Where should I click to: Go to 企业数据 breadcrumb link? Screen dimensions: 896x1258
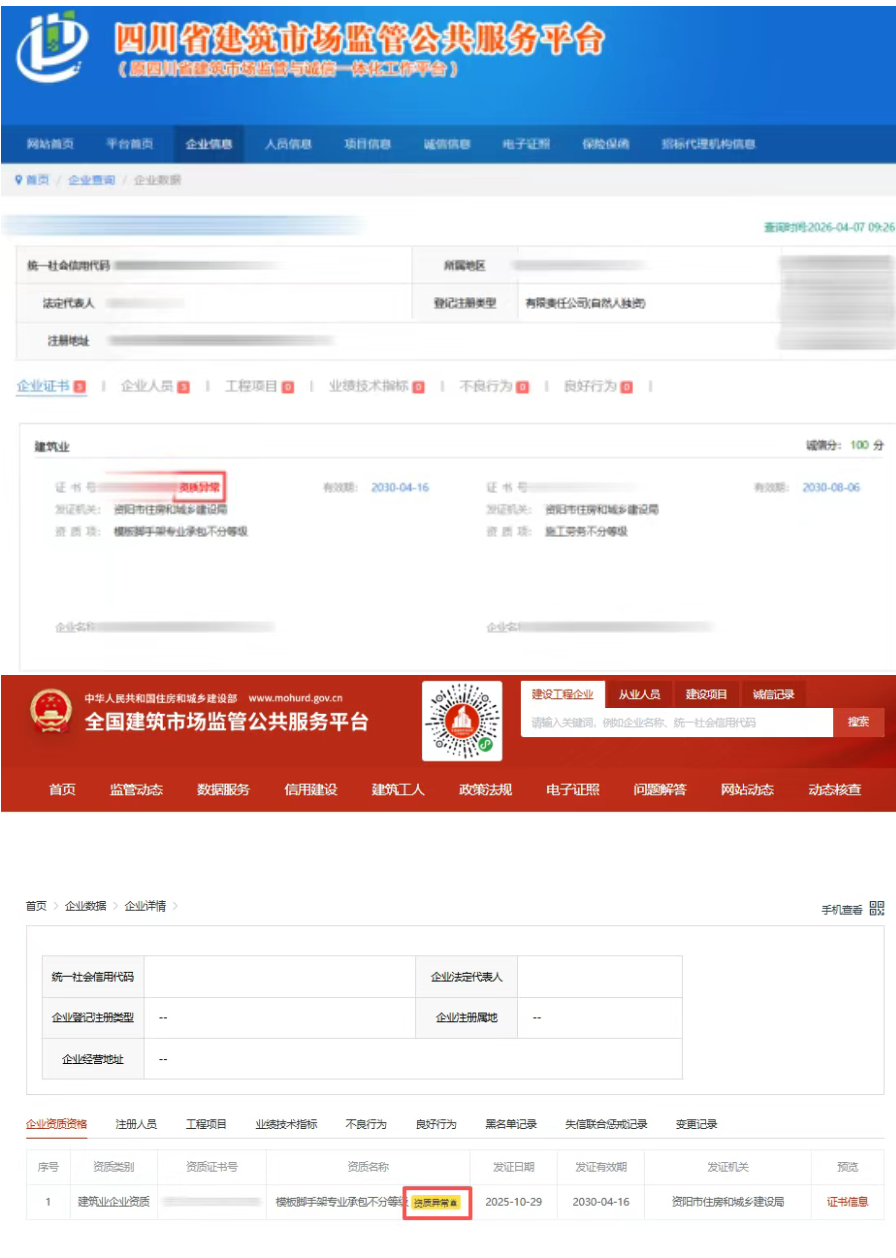[x=85, y=906]
